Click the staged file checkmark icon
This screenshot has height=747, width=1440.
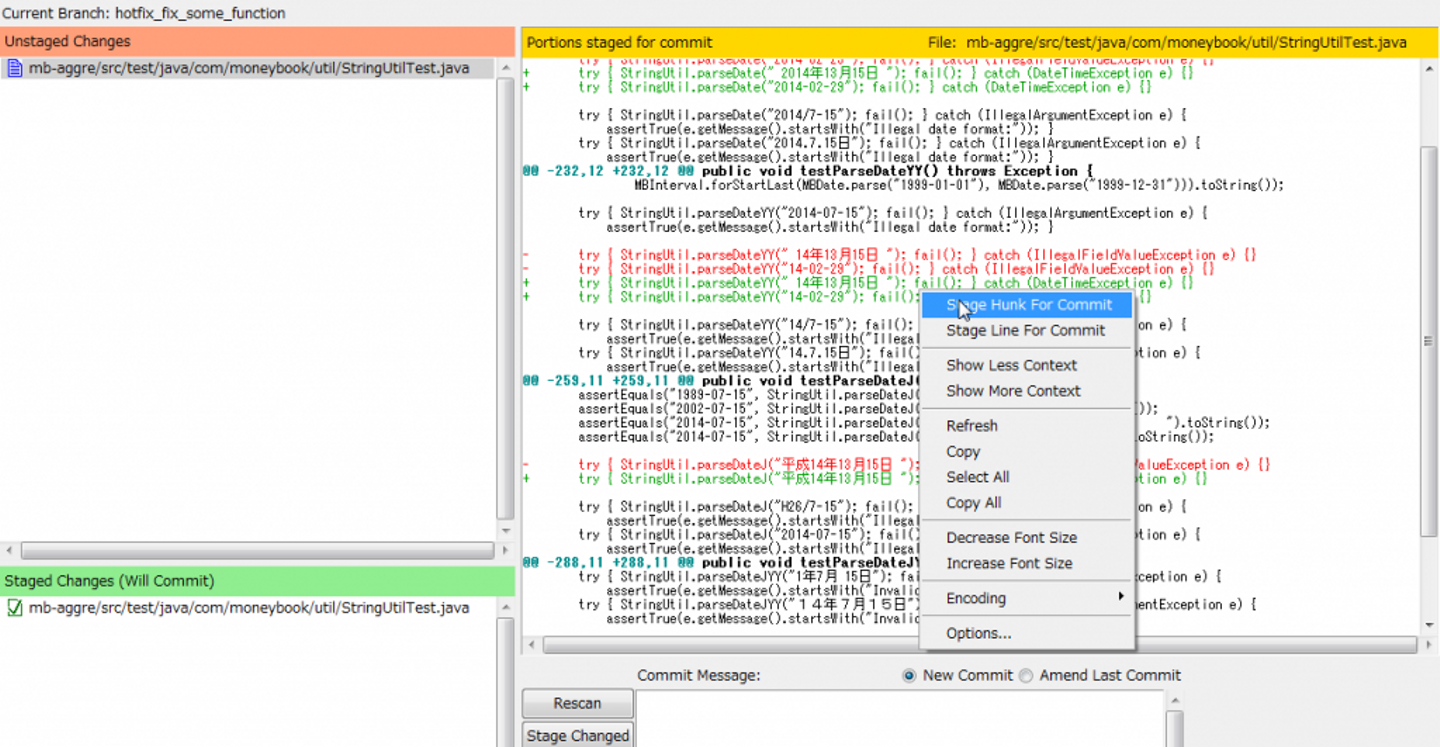[15, 608]
